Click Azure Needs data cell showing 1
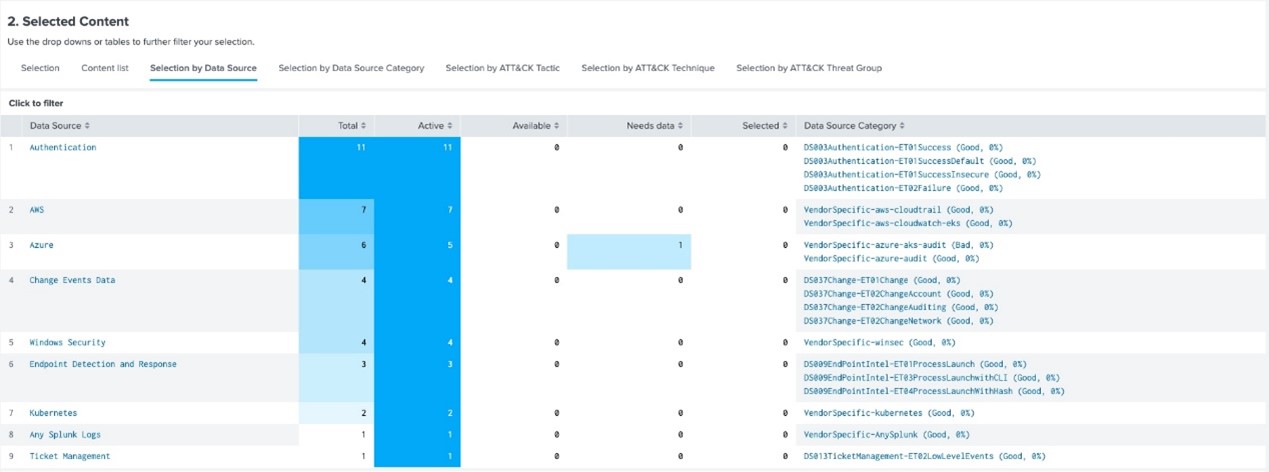The height and width of the screenshot is (472, 1269). (x=628, y=252)
